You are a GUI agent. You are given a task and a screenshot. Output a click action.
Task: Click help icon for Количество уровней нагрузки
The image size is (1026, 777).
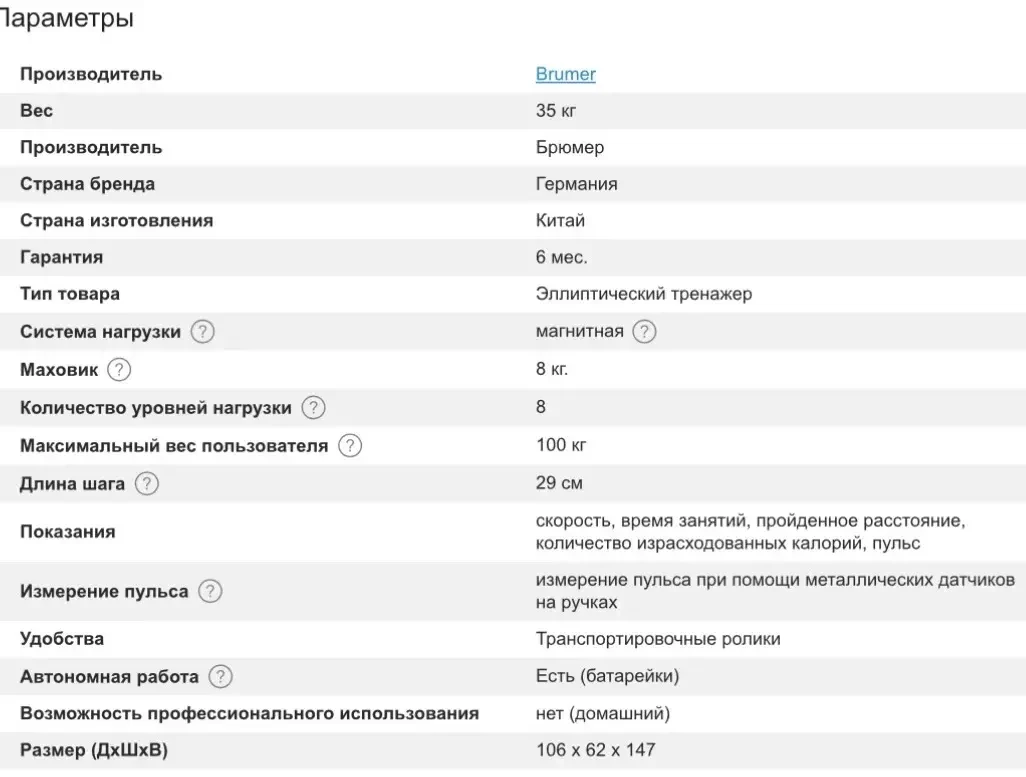[313, 408]
